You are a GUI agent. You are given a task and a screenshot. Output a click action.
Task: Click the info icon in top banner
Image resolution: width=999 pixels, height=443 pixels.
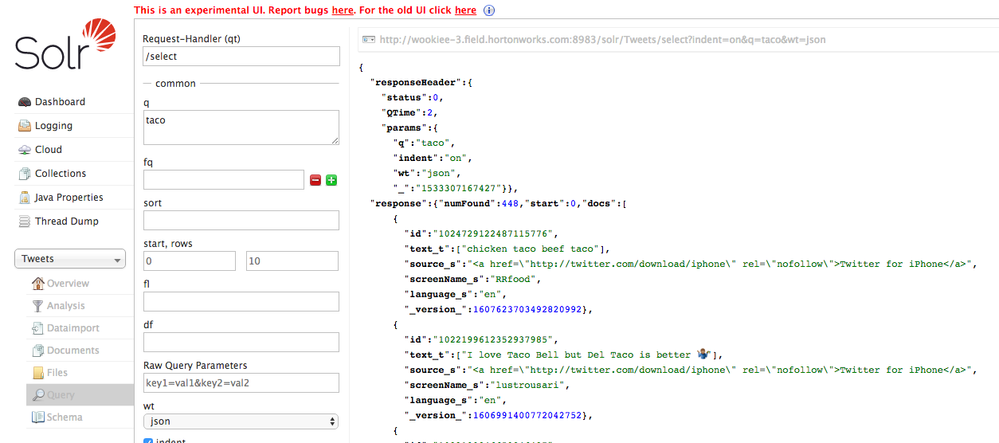click(489, 10)
